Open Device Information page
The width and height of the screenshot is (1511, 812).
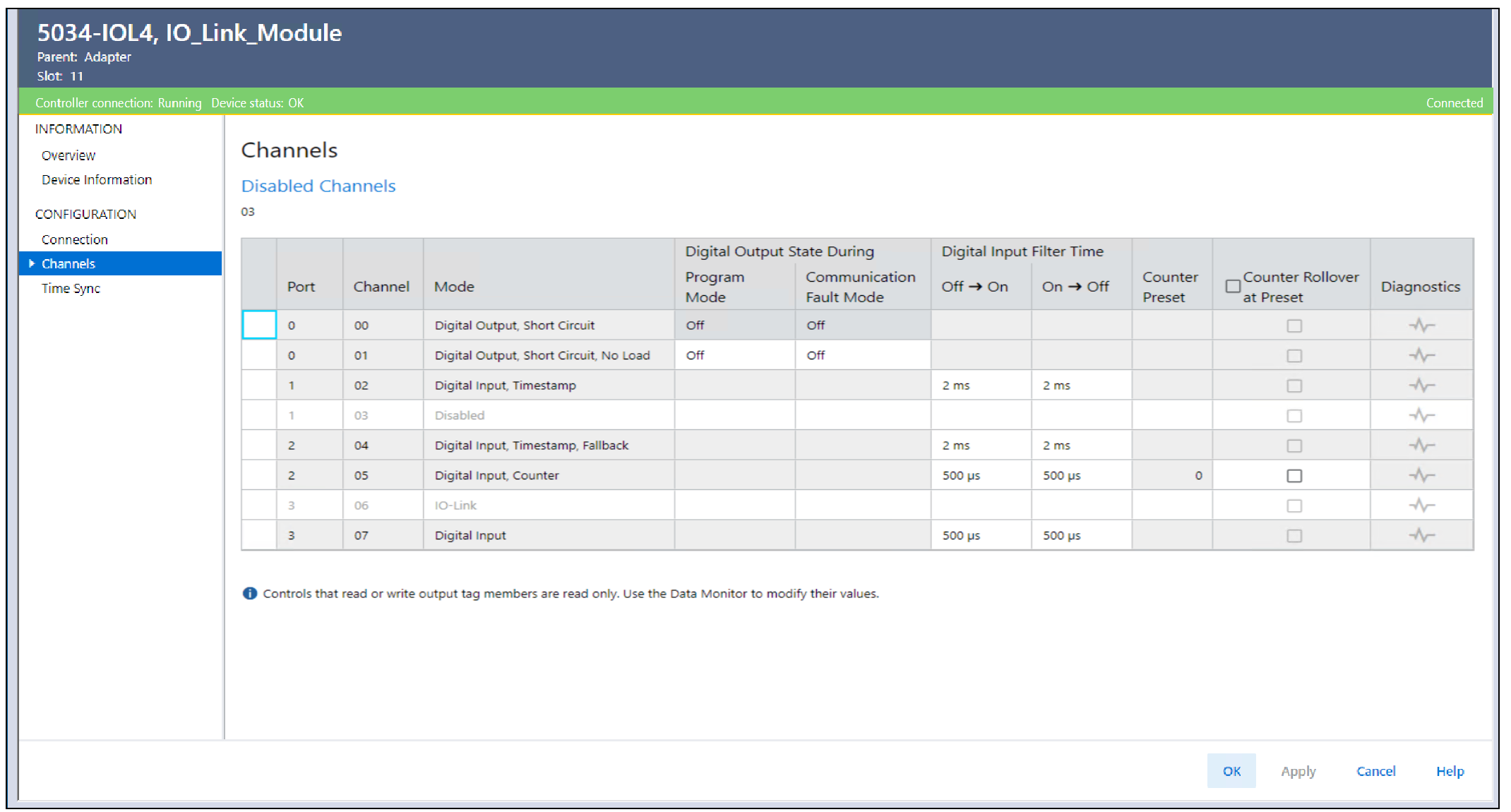97,180
